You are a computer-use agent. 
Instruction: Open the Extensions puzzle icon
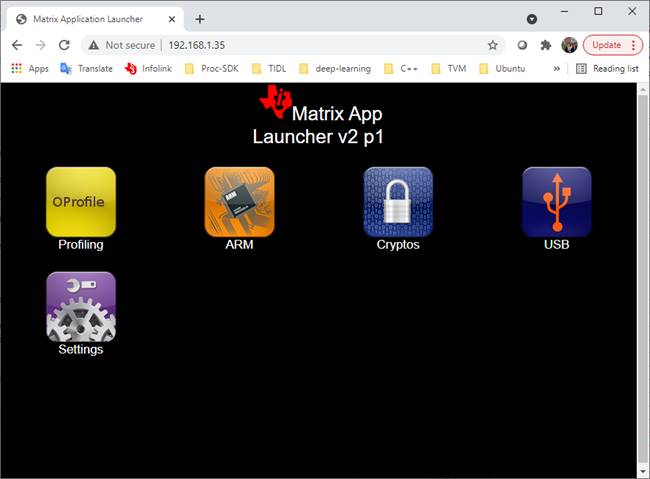(545, 45)
